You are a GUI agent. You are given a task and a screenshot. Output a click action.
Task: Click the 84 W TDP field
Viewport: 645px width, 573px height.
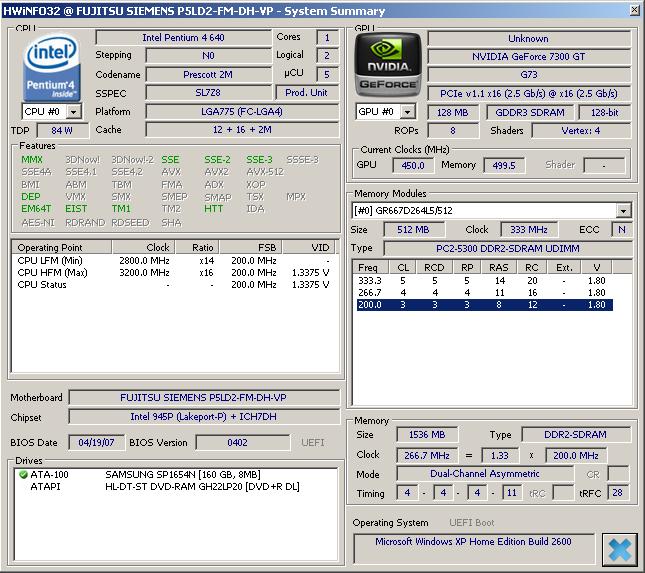(x=62, y=130)
